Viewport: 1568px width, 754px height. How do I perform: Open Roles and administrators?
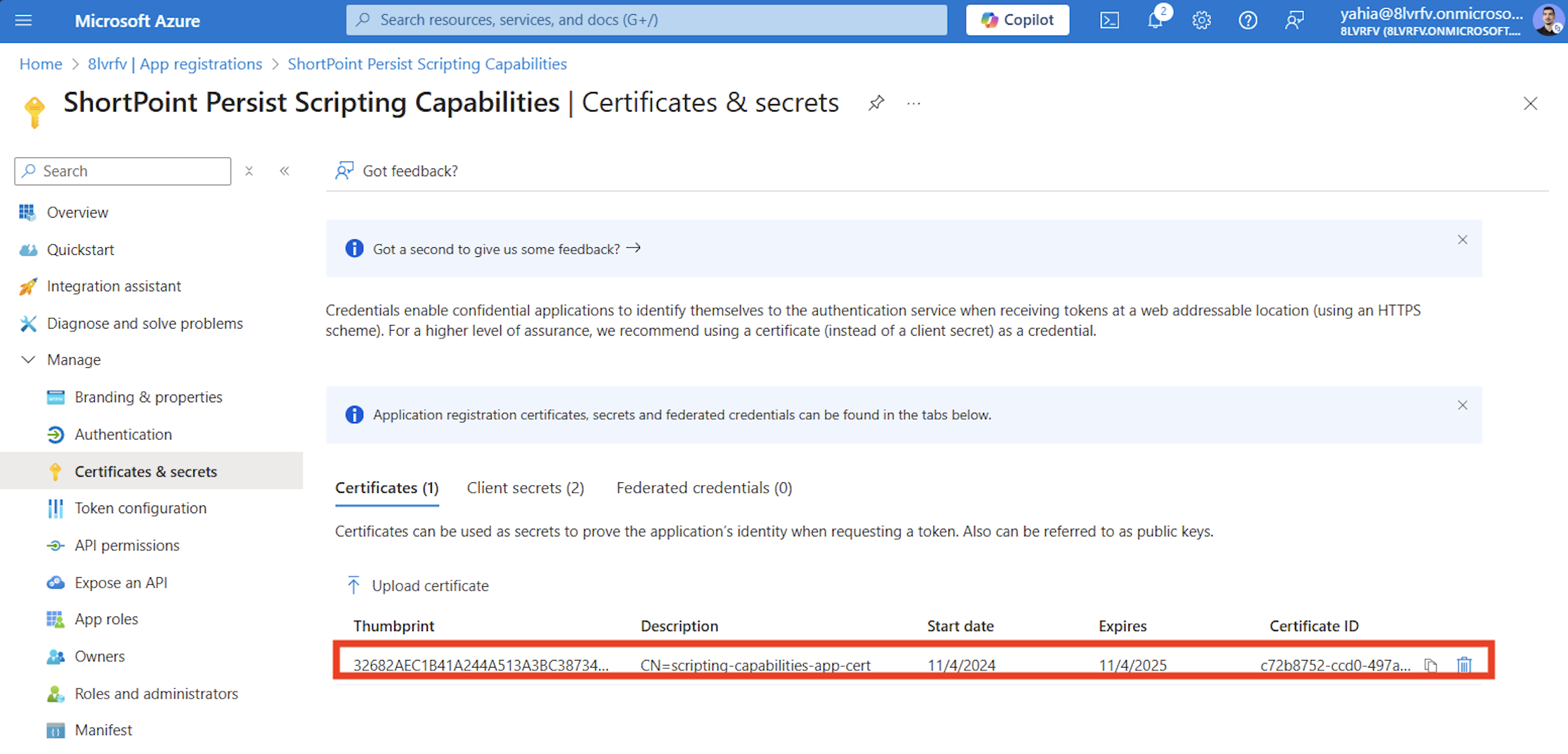(x=156, y=694)
